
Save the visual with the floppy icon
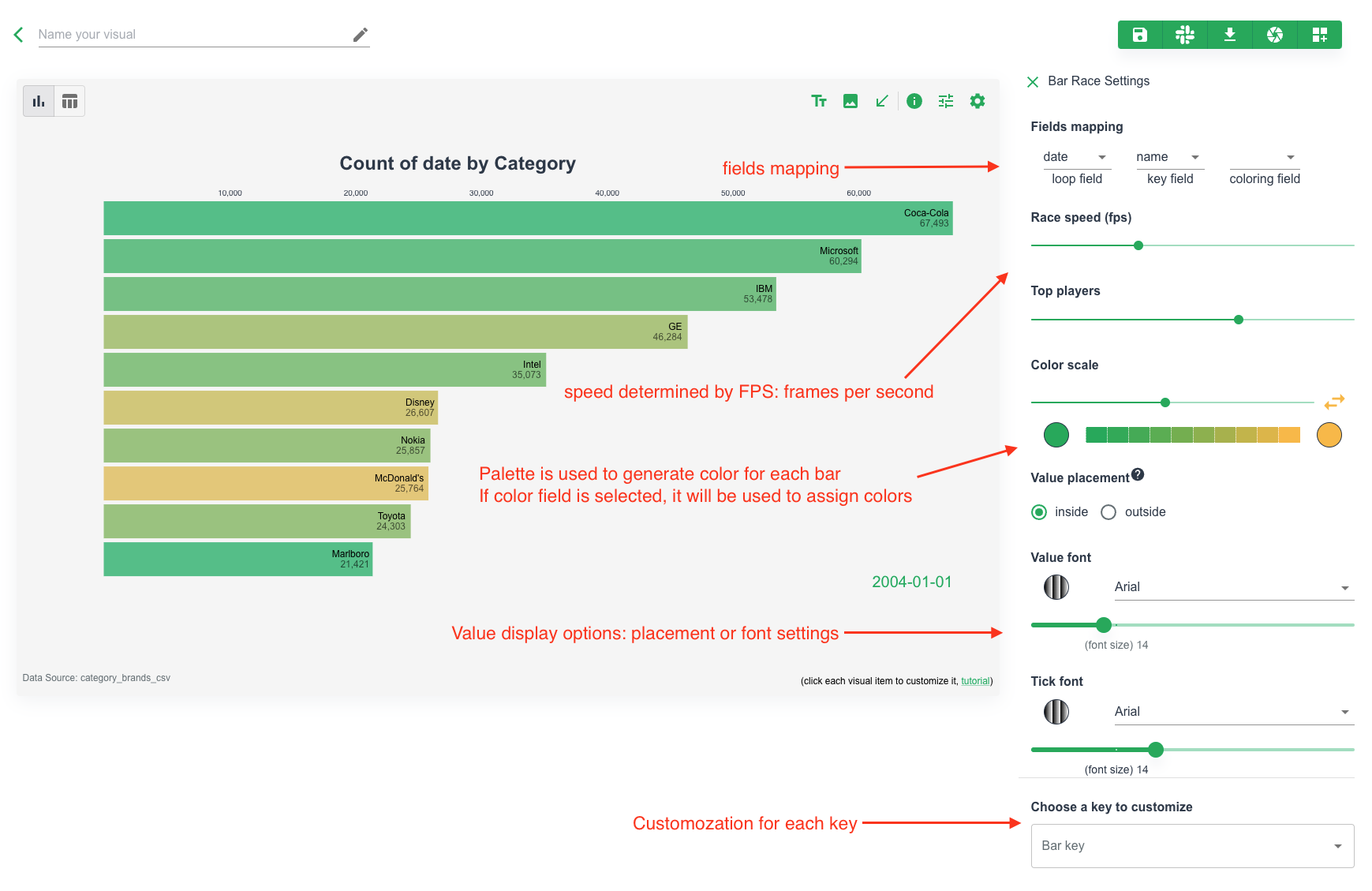[x=1140, y=35]
